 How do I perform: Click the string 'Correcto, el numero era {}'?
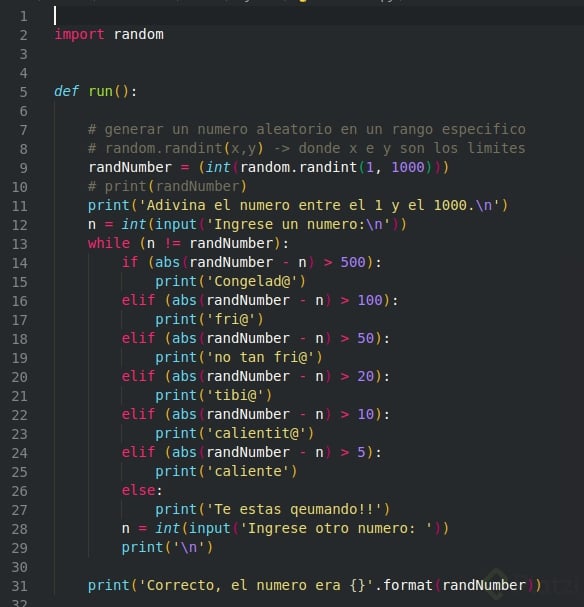coord(256,585)
